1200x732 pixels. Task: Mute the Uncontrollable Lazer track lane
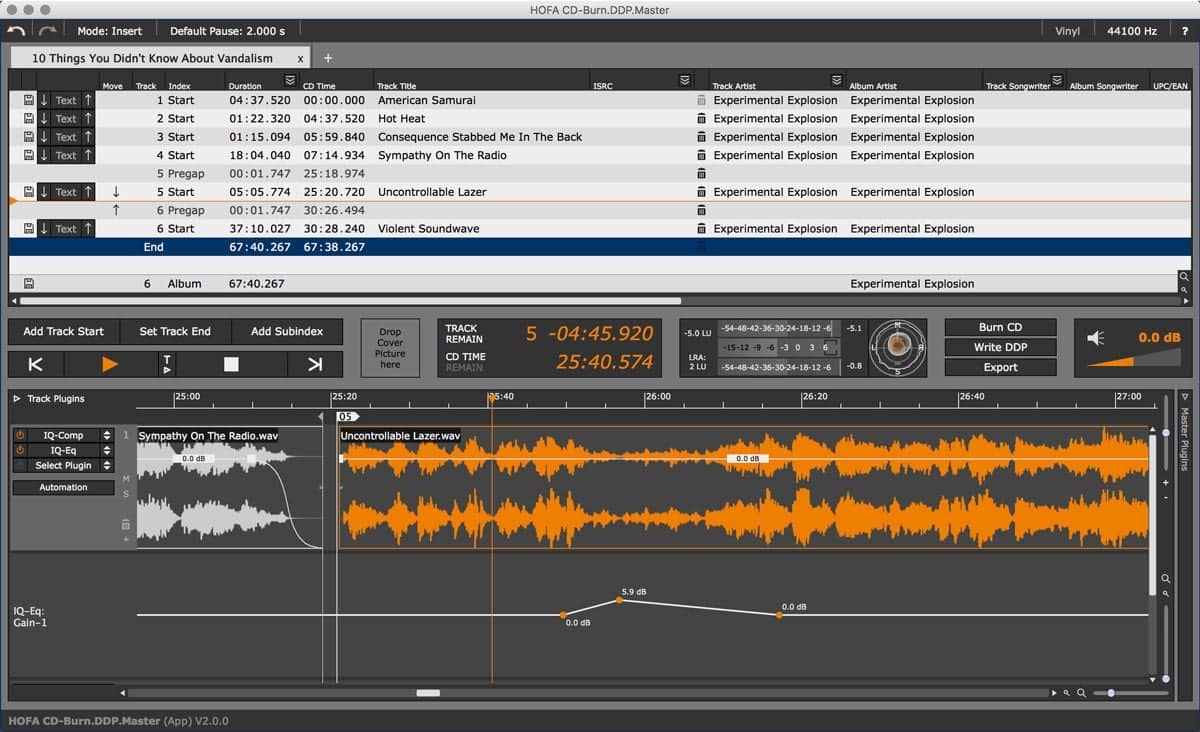(125, 478)
